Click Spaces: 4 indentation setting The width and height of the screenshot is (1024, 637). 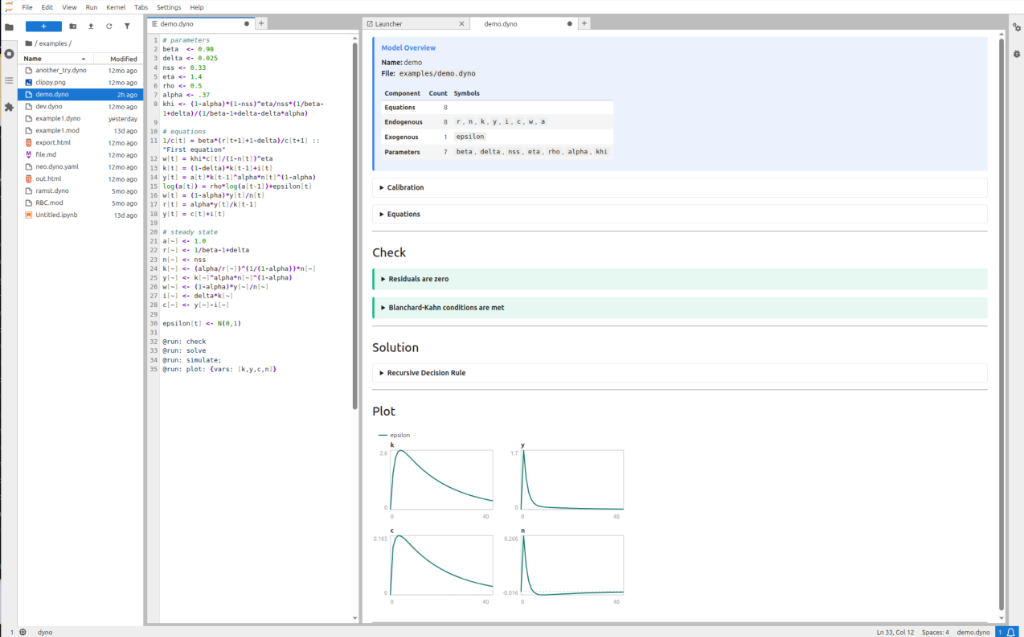tap(935, 632)
